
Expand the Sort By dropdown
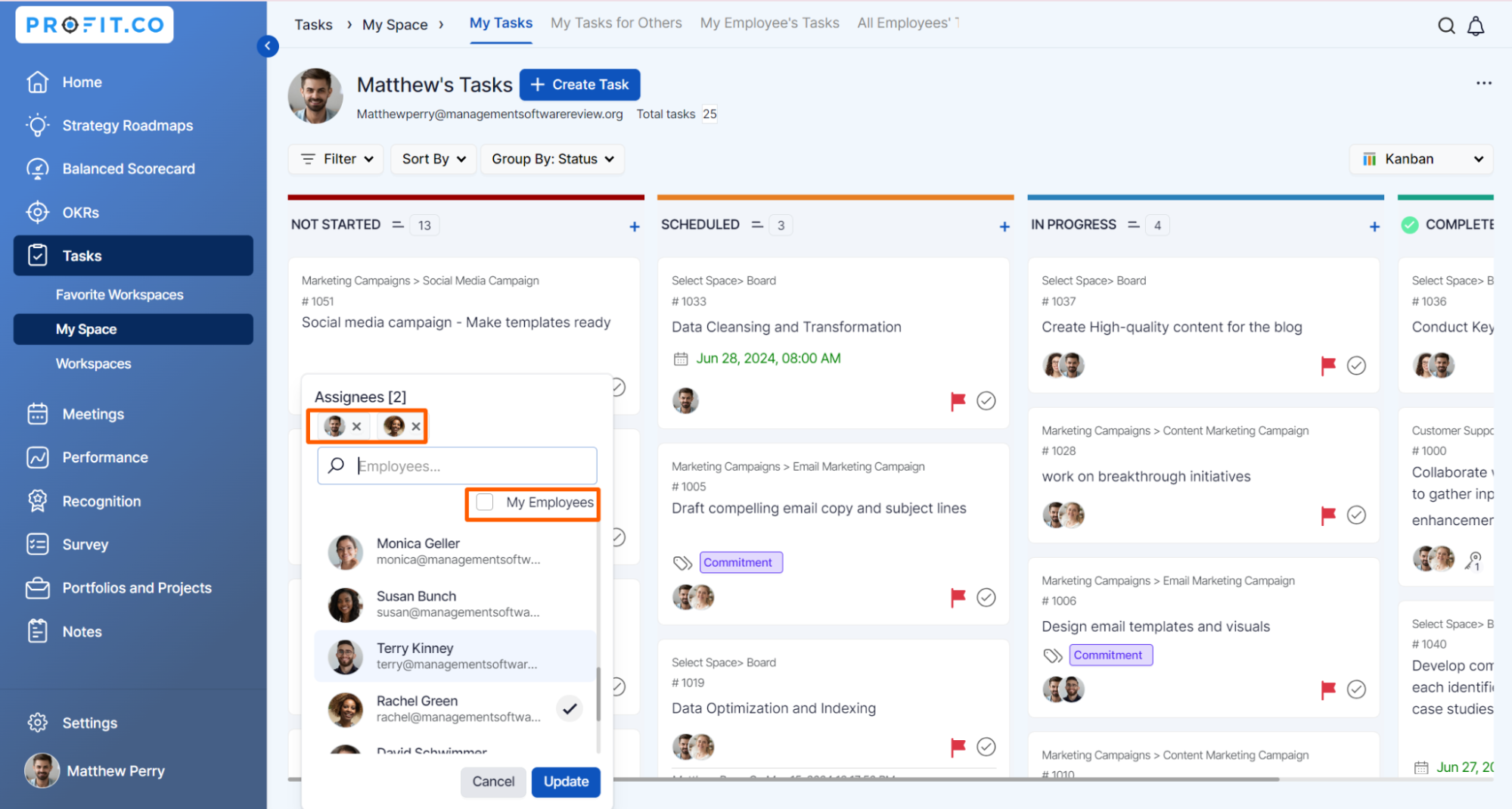click(x=433, y=159)
